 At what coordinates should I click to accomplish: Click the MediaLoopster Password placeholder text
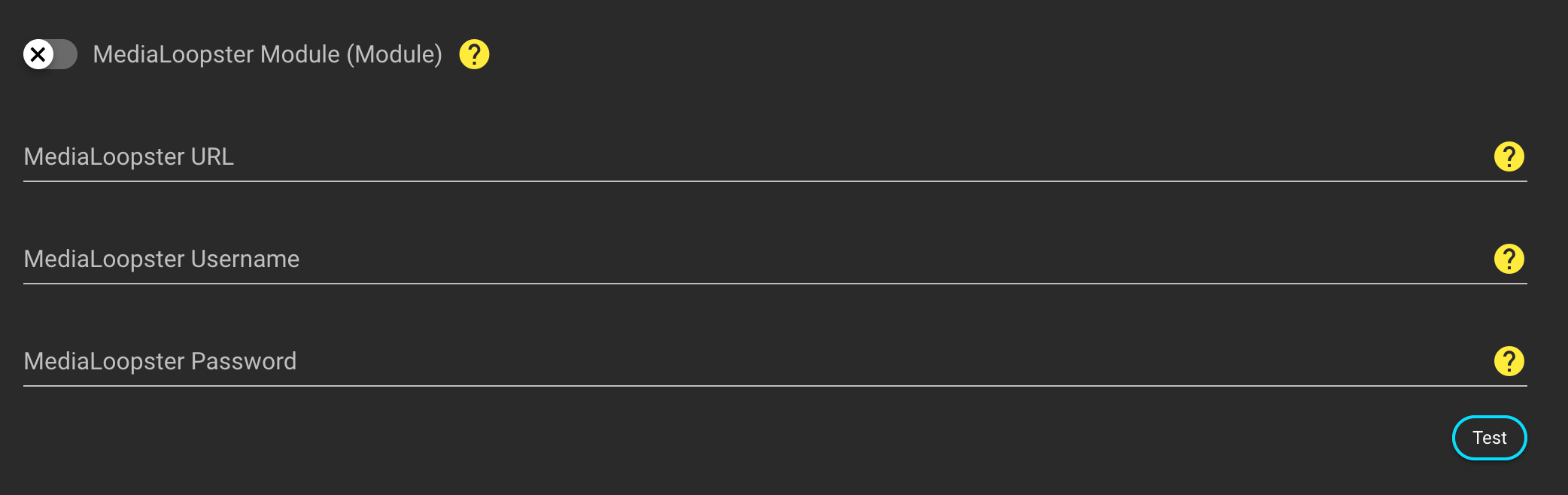tap(160, 361)
